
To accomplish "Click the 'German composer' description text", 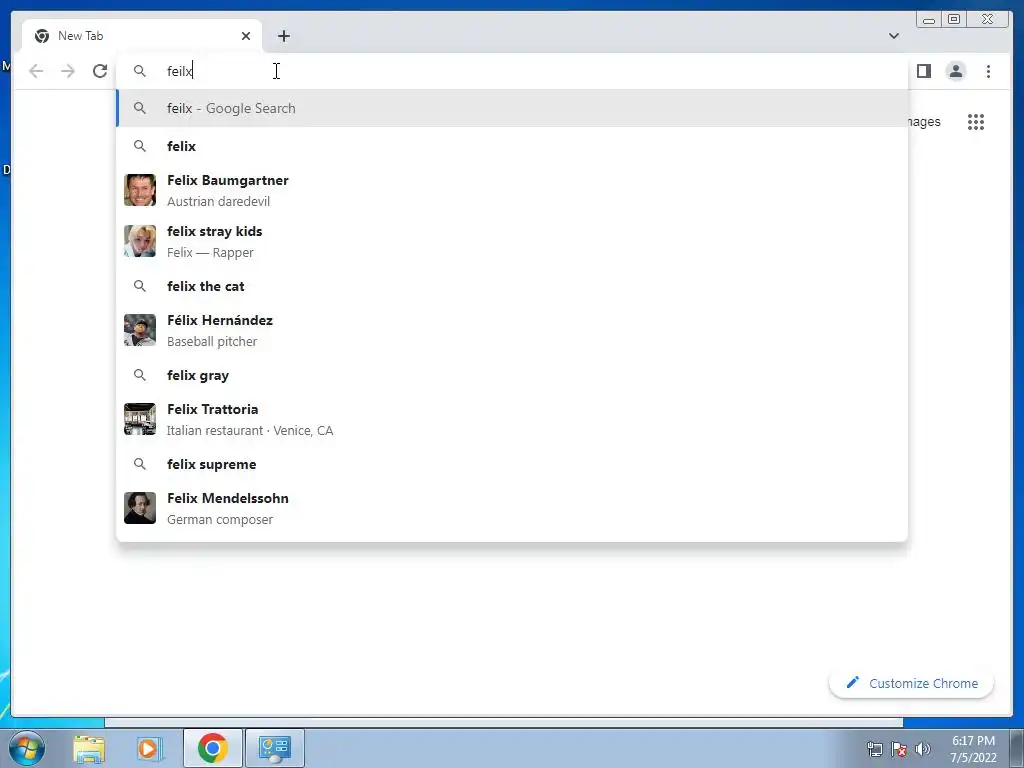I will coord(219,520).
